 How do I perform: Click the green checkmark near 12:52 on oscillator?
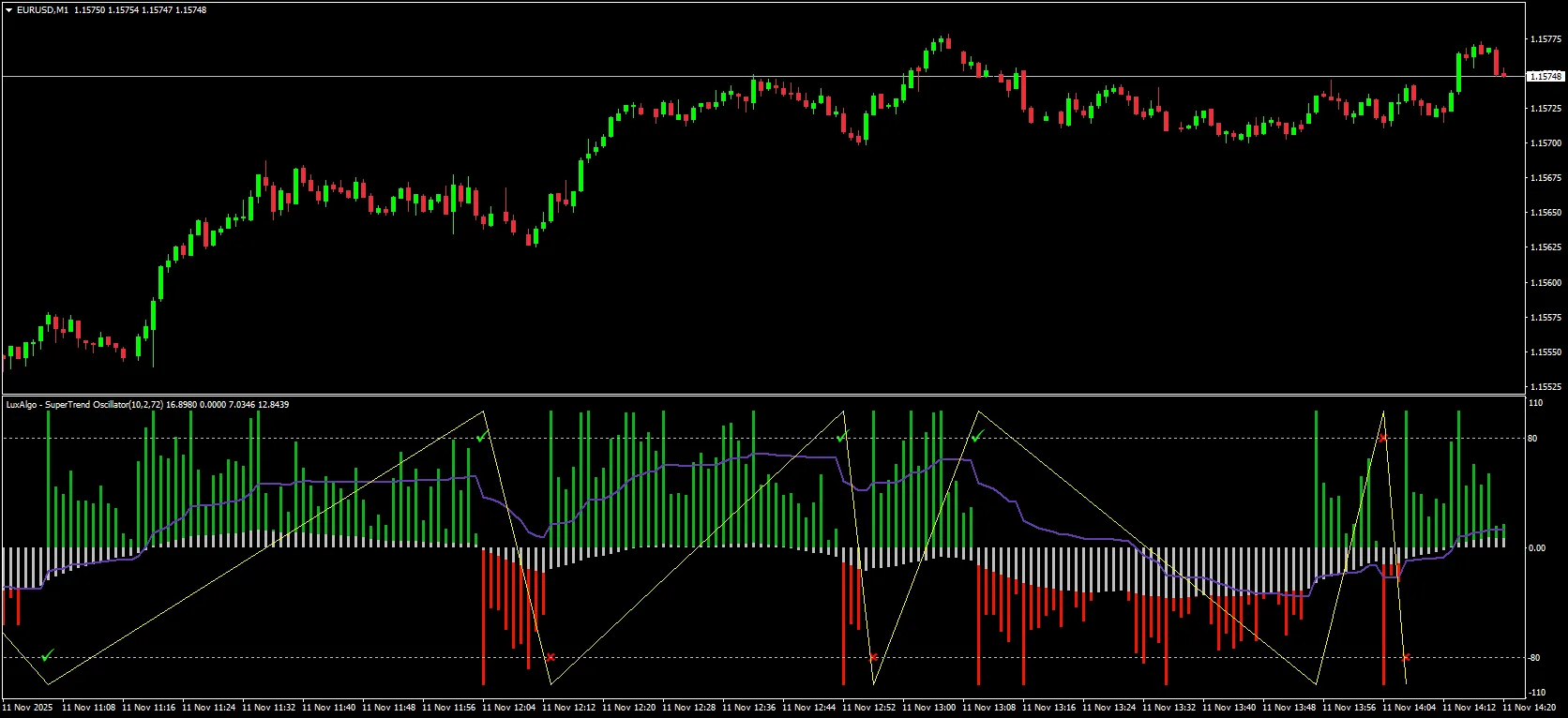[842, 437]
